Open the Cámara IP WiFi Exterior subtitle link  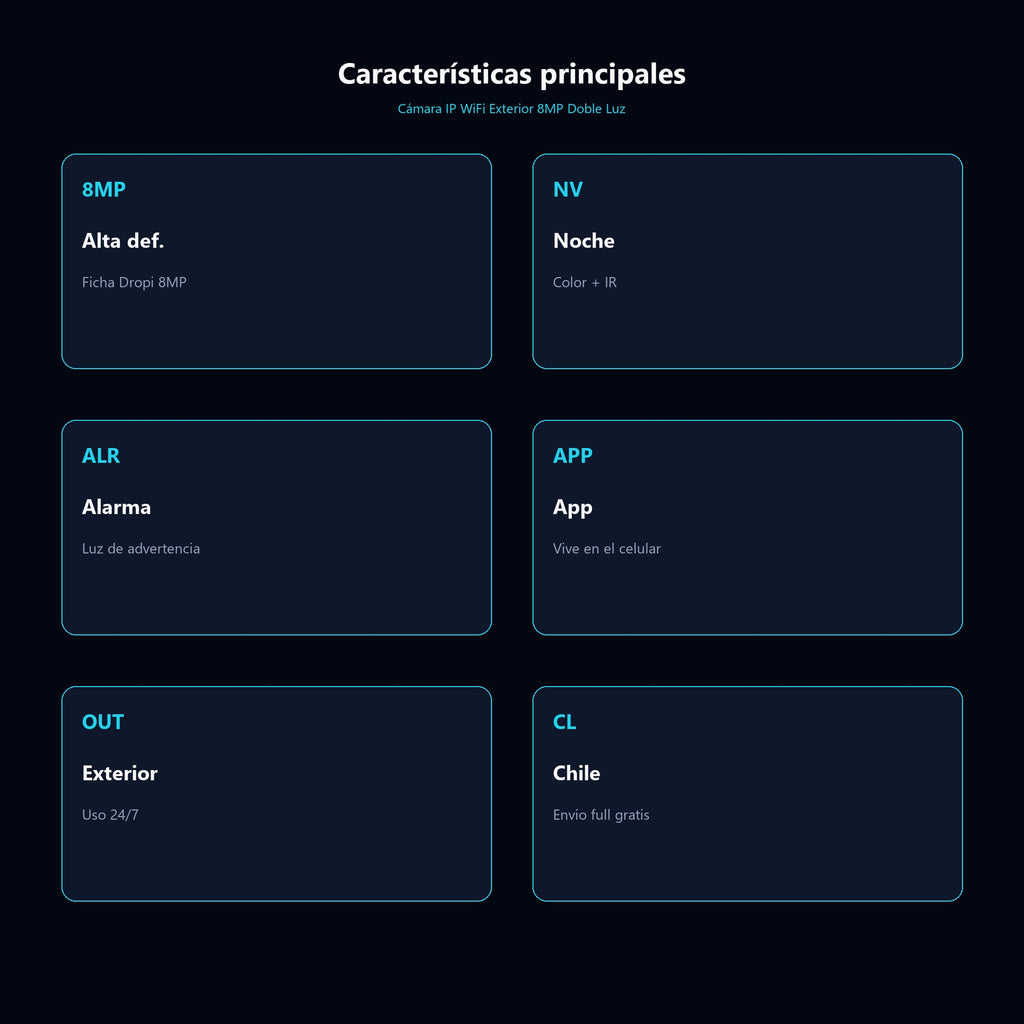coord(511,108)
